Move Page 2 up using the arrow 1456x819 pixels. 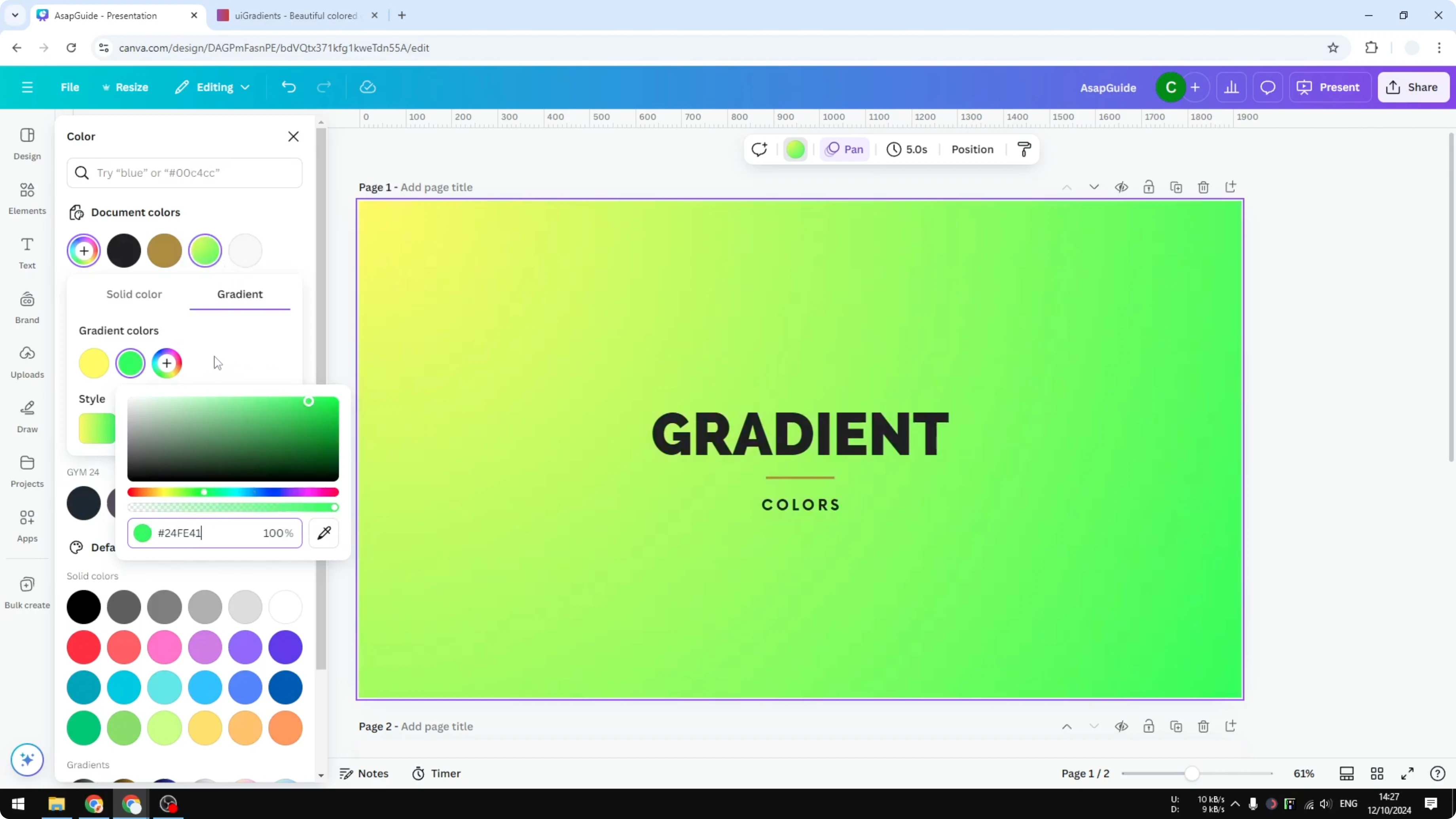1067,726
